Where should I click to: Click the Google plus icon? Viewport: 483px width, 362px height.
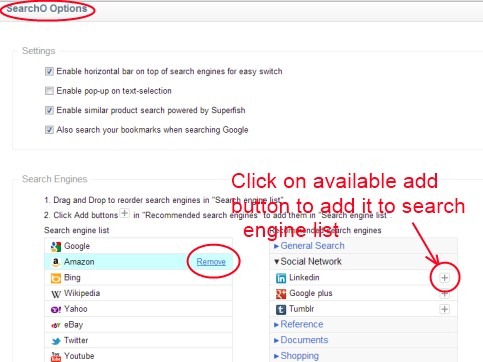click(281, 294)
